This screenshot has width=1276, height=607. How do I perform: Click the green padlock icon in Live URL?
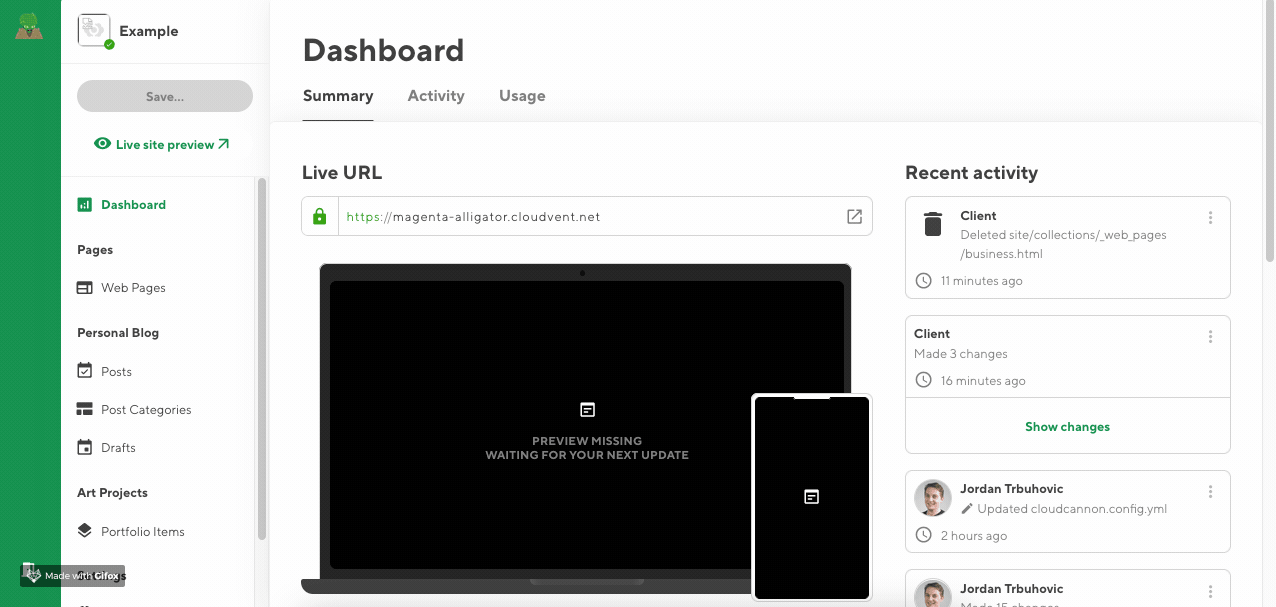tap(320, 216)
